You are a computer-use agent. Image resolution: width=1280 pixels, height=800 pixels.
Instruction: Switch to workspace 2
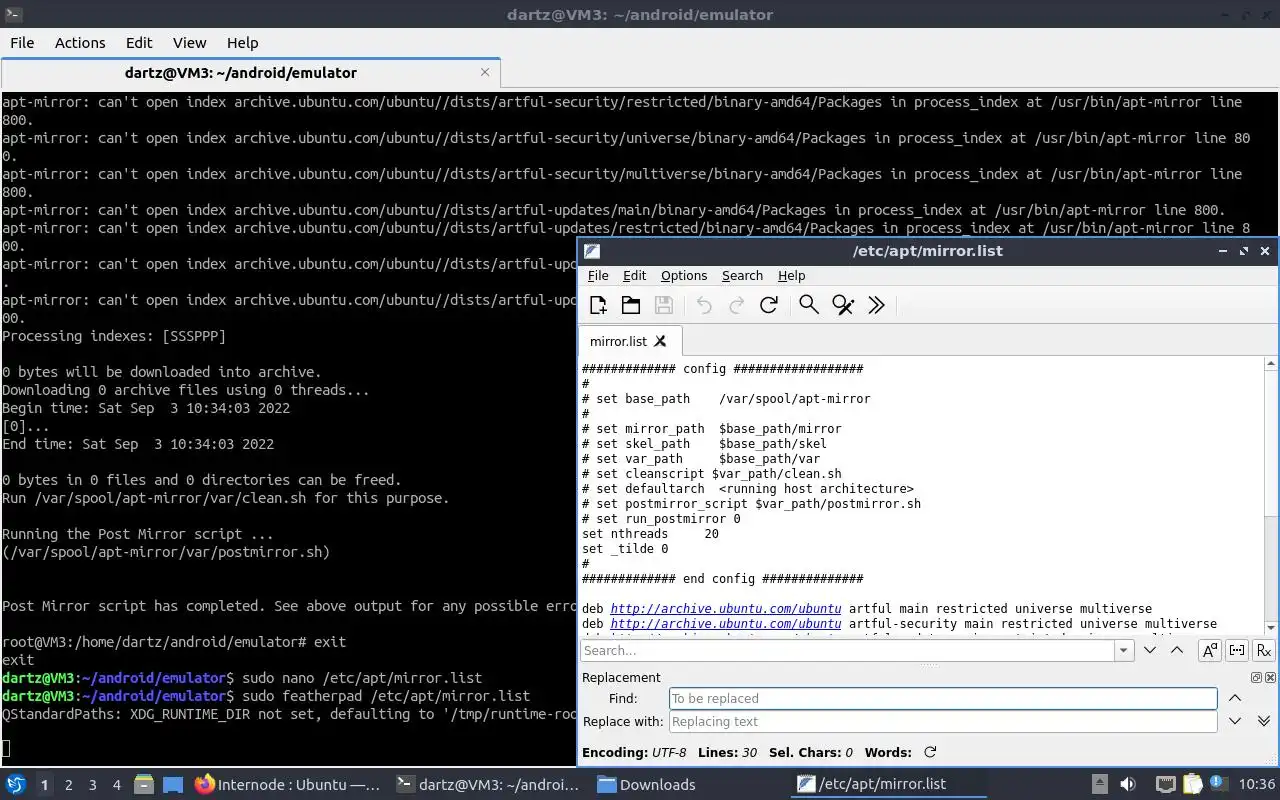(x=69, y=785)
